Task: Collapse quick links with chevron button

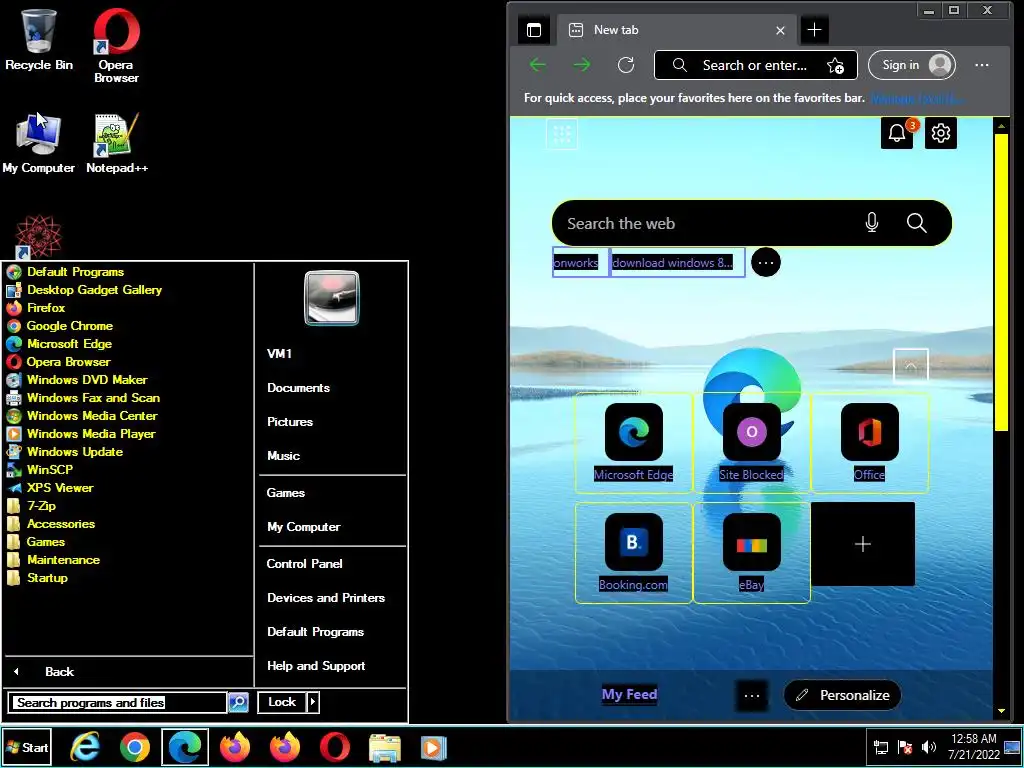Action: (910, 366)
